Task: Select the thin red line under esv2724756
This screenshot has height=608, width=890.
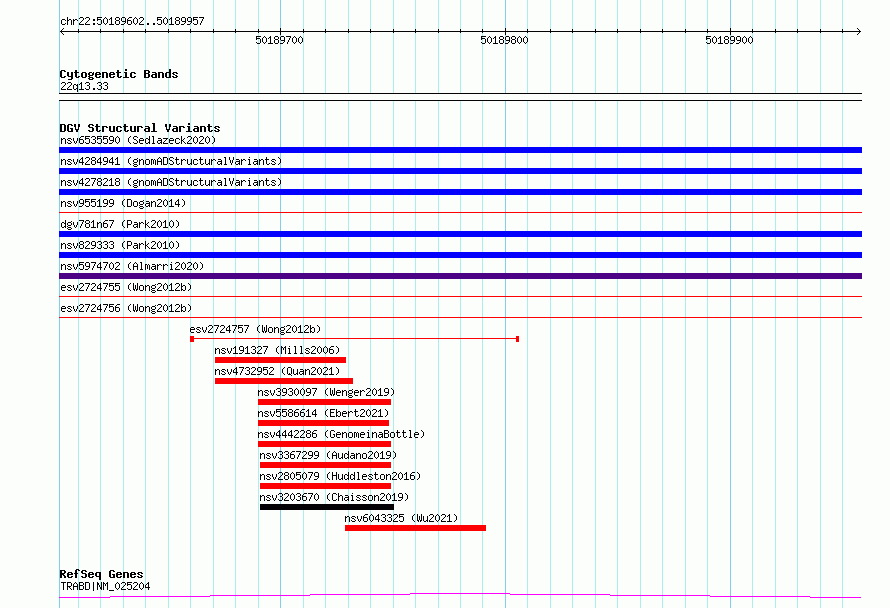Action: [460, 317]
